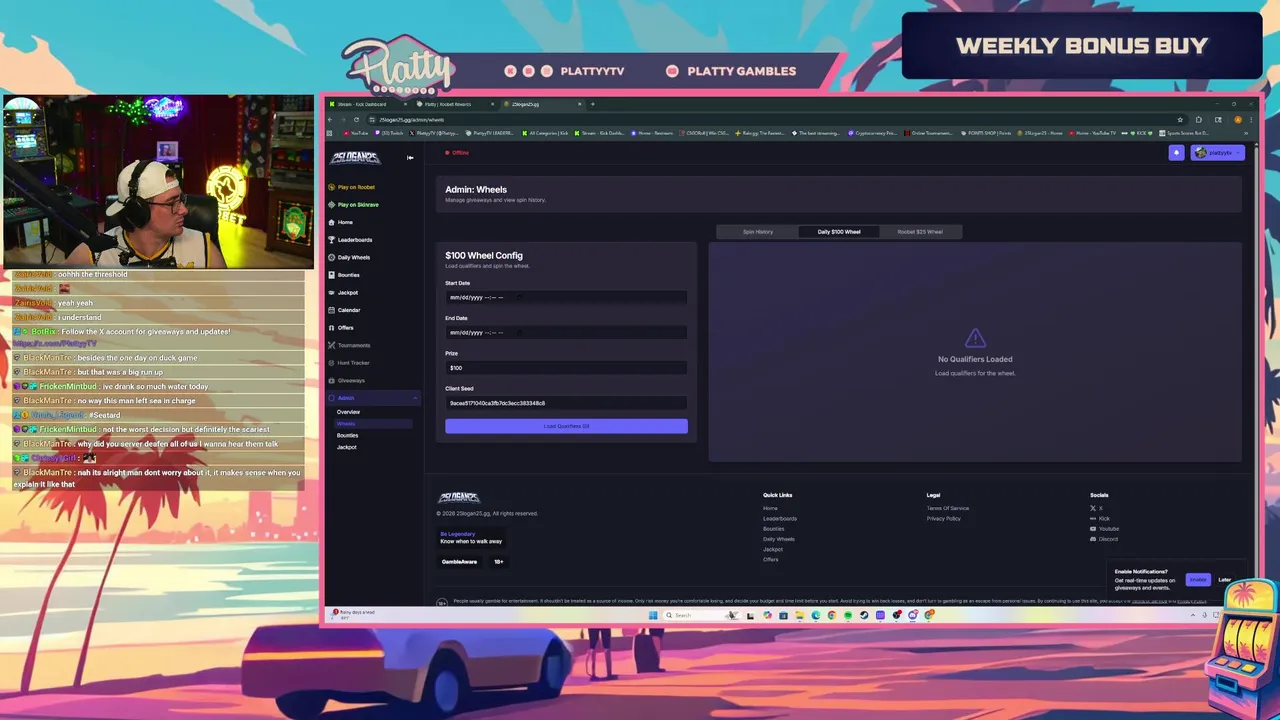The width and height of the screenshot is (1280, 720).
Task: Open the Youtube social link in footer
Action: pos(1104,529)
